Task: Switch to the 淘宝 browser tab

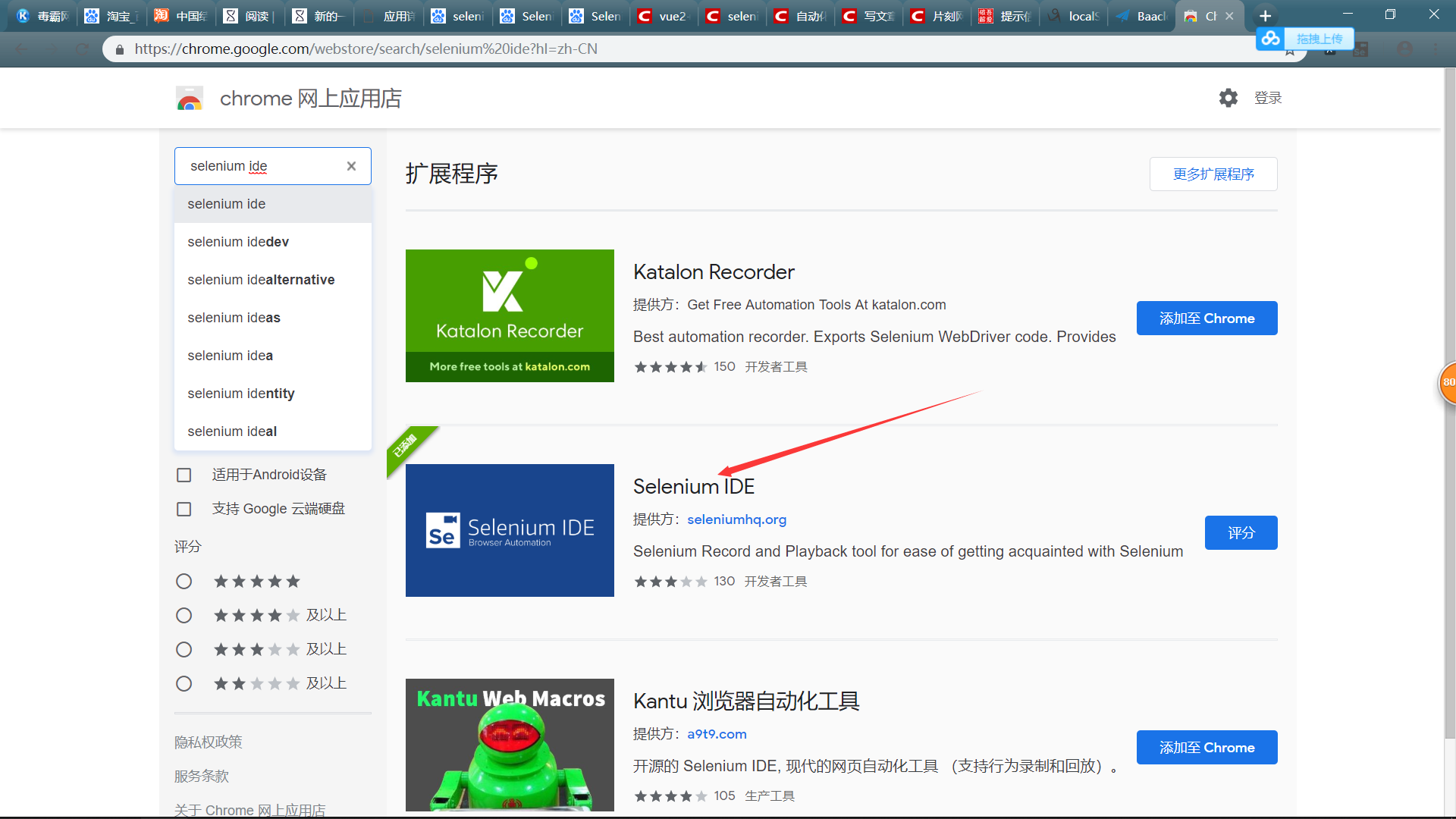Action: 111,16
